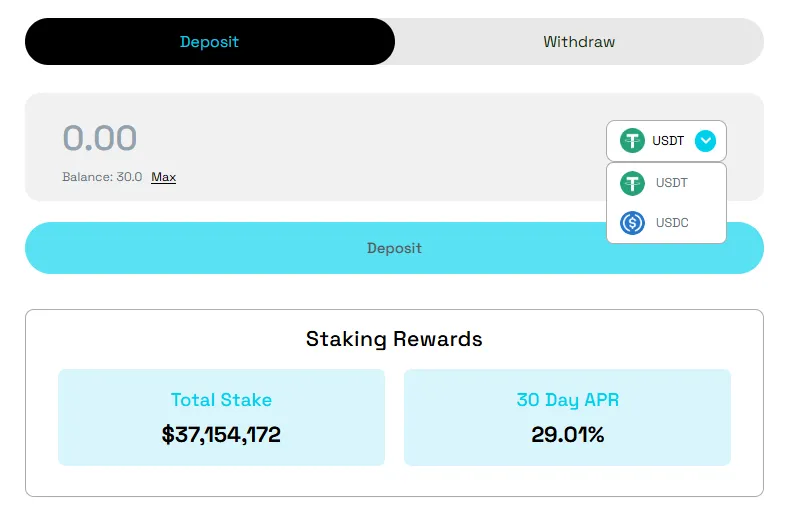Click the green USDT icon in dropdown list

coord(632,183)
